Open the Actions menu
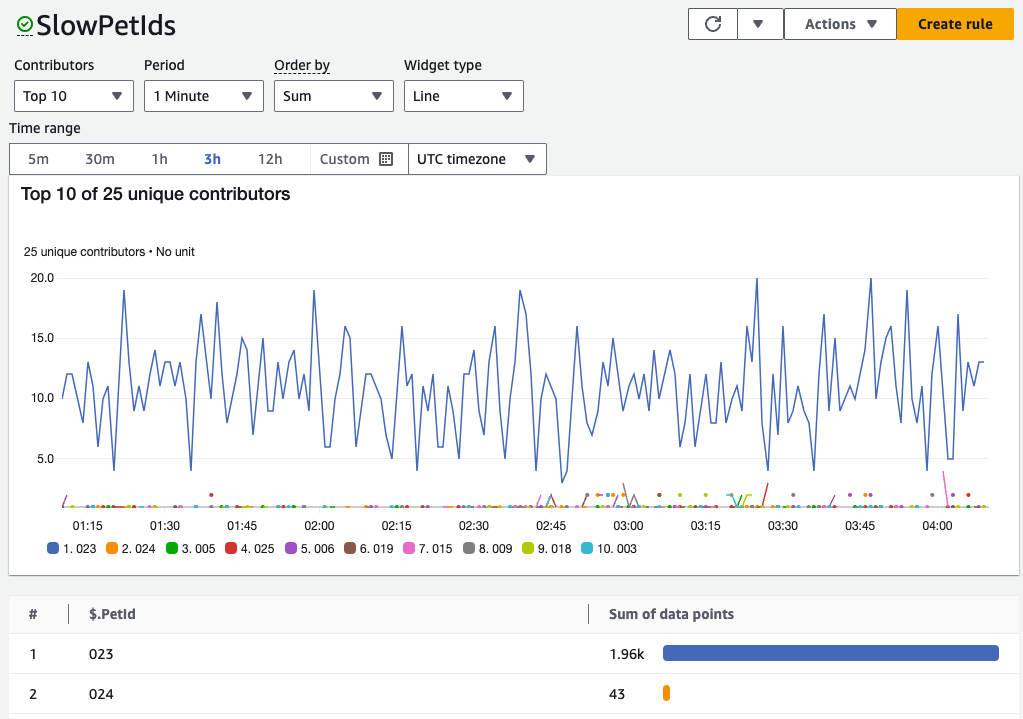 pyautogui.click(x=840, y=24)
